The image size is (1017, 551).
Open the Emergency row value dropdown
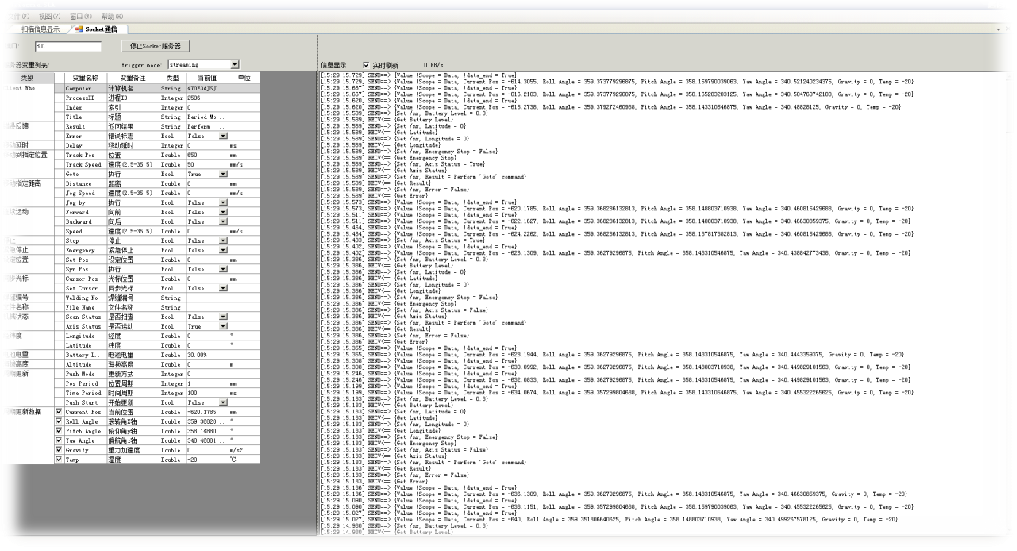[x=223, y=250]
